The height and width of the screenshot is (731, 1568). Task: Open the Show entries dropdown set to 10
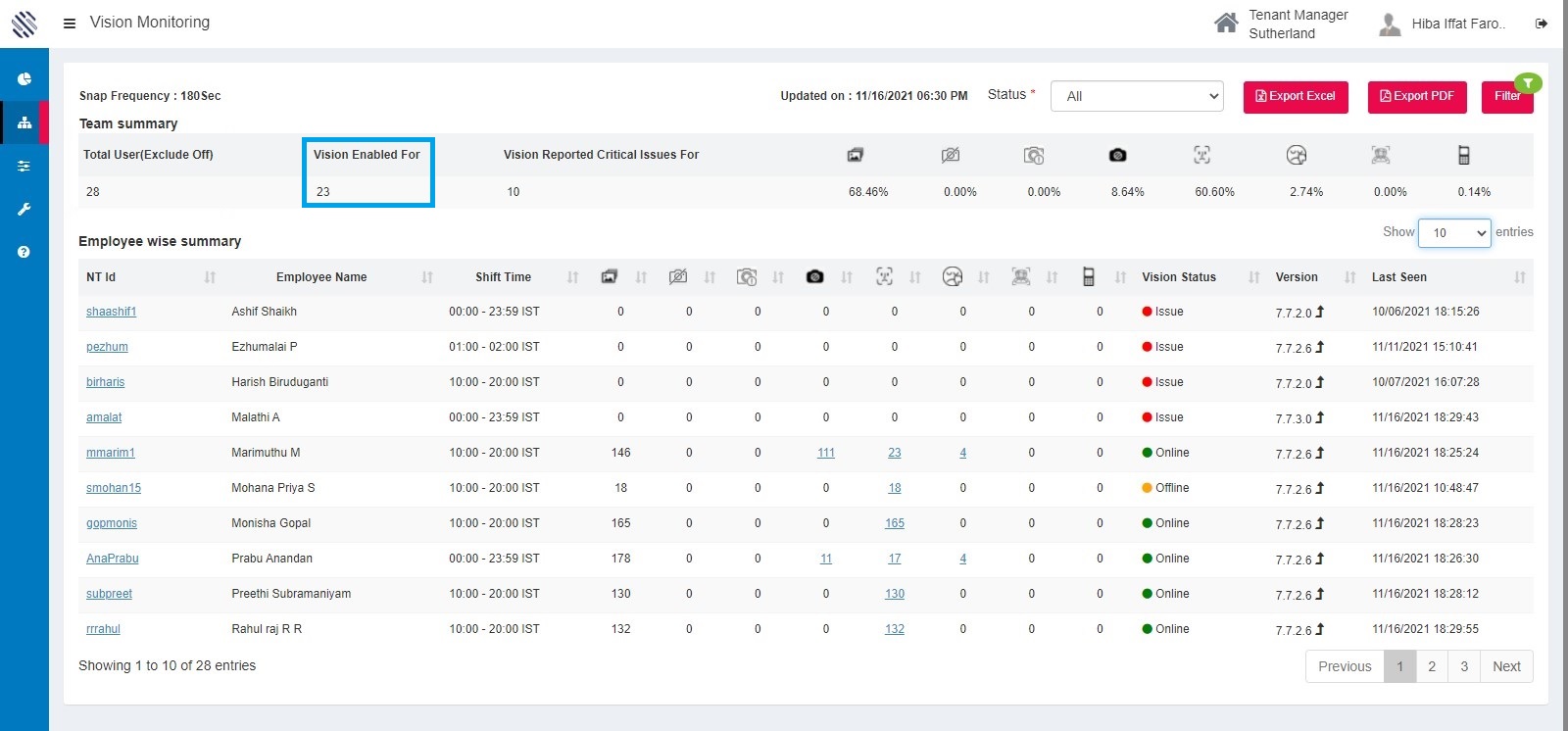click(x=1454, y=232)
